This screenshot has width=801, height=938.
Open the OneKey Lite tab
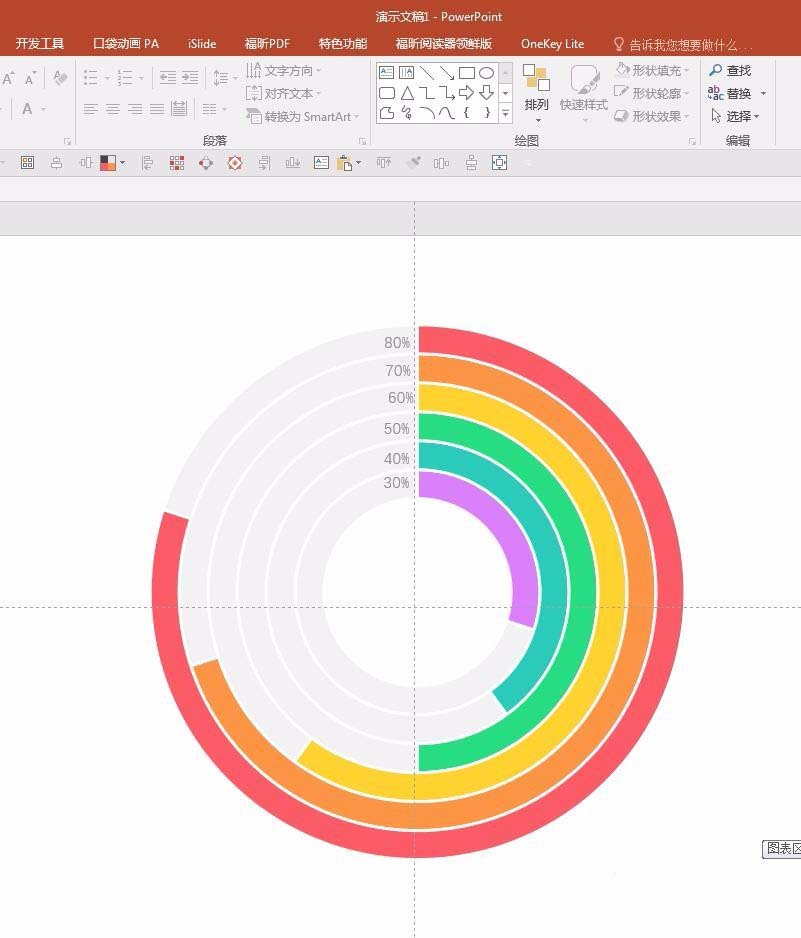[x=552, y=44]
